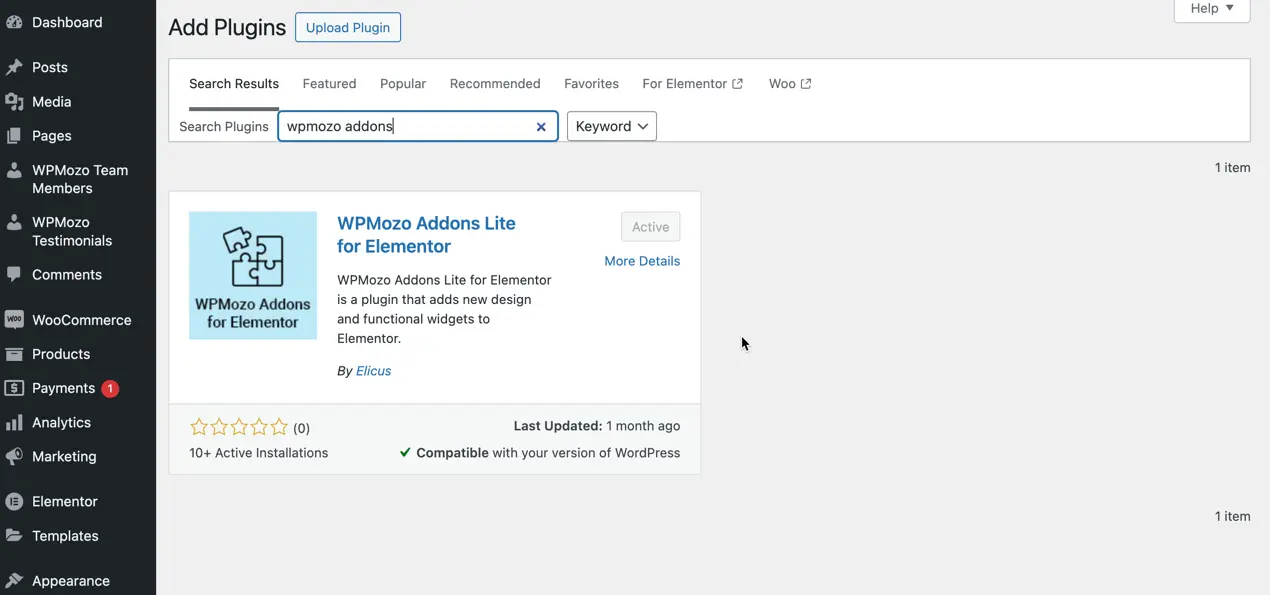Image resolution: width=1270 pixels, height=595 pixels.
Task: Click the WPMozo Addons plugin thumbnail image
Action: click(x=253, y=275)
